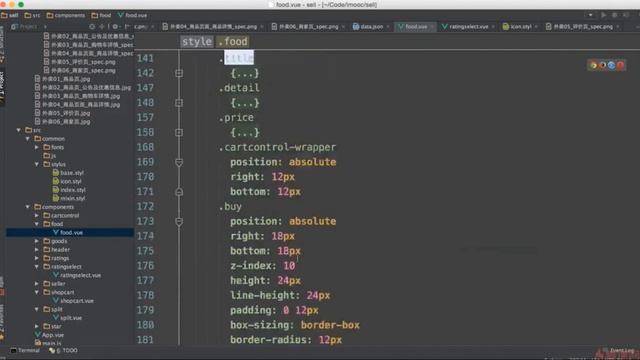Image resolution: width=640 pixels, height=360 pixels.
Task: Select ratingselect.vue in project tree
Action: 77,276
